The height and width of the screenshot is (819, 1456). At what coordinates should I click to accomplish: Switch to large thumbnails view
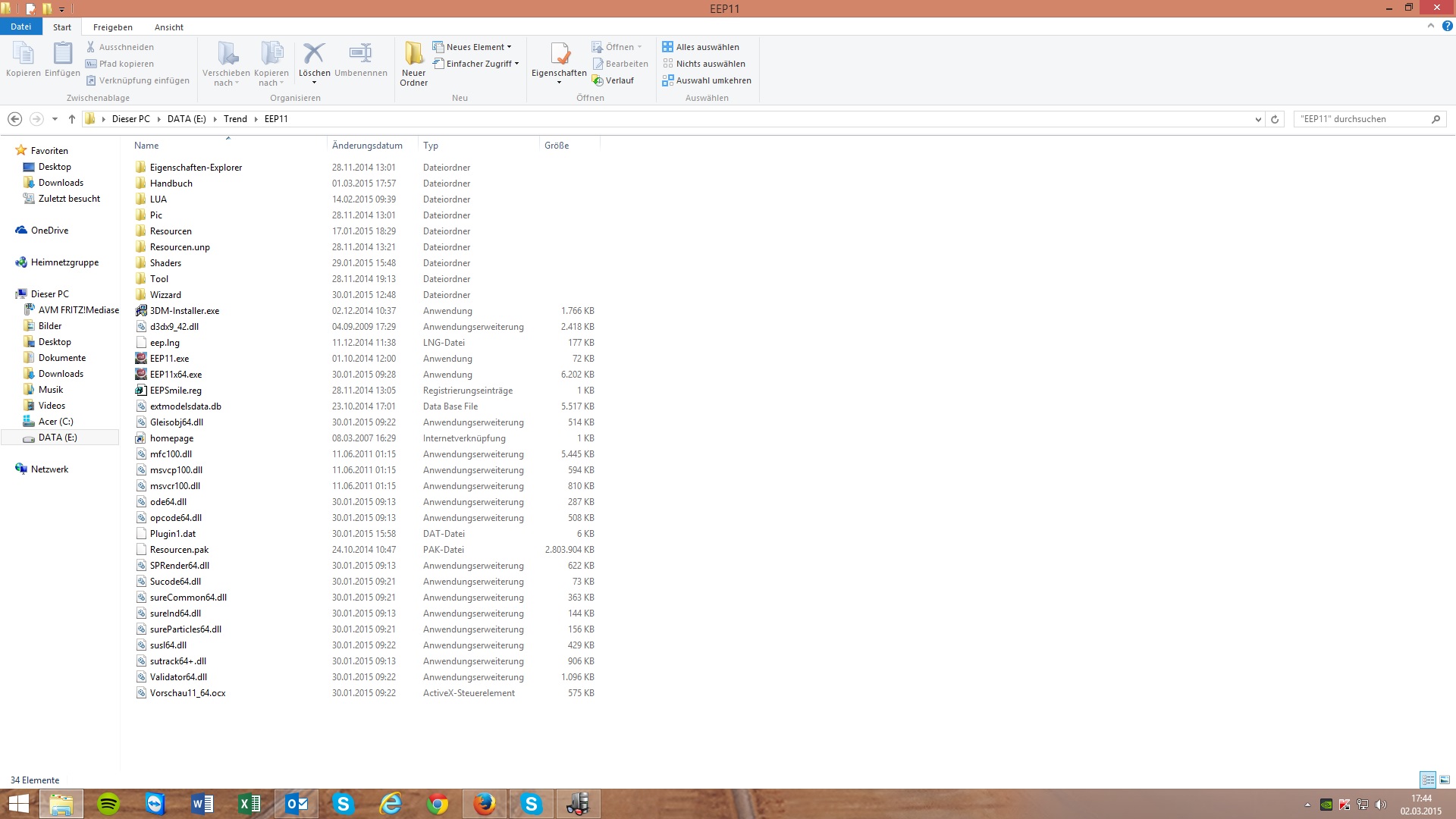click(1445, 780)
